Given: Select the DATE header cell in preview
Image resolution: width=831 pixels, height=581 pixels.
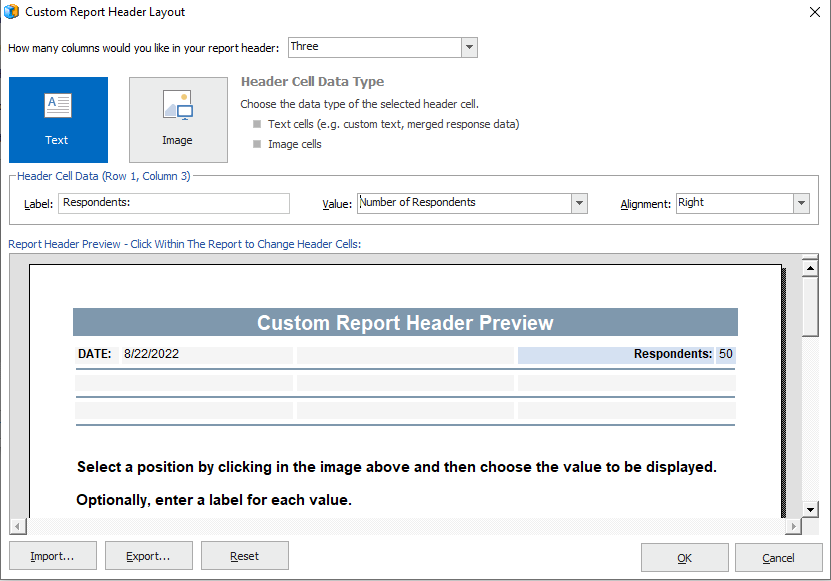Looking at the screenshot, I should click(184, 355).
